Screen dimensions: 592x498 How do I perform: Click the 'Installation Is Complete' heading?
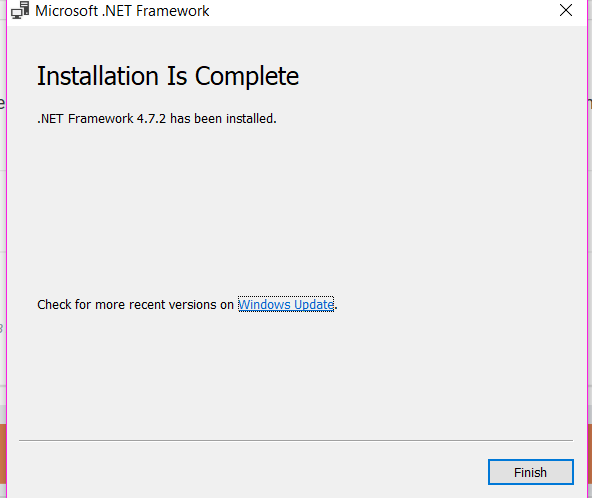pyautogui.click(x=168, y=76)
